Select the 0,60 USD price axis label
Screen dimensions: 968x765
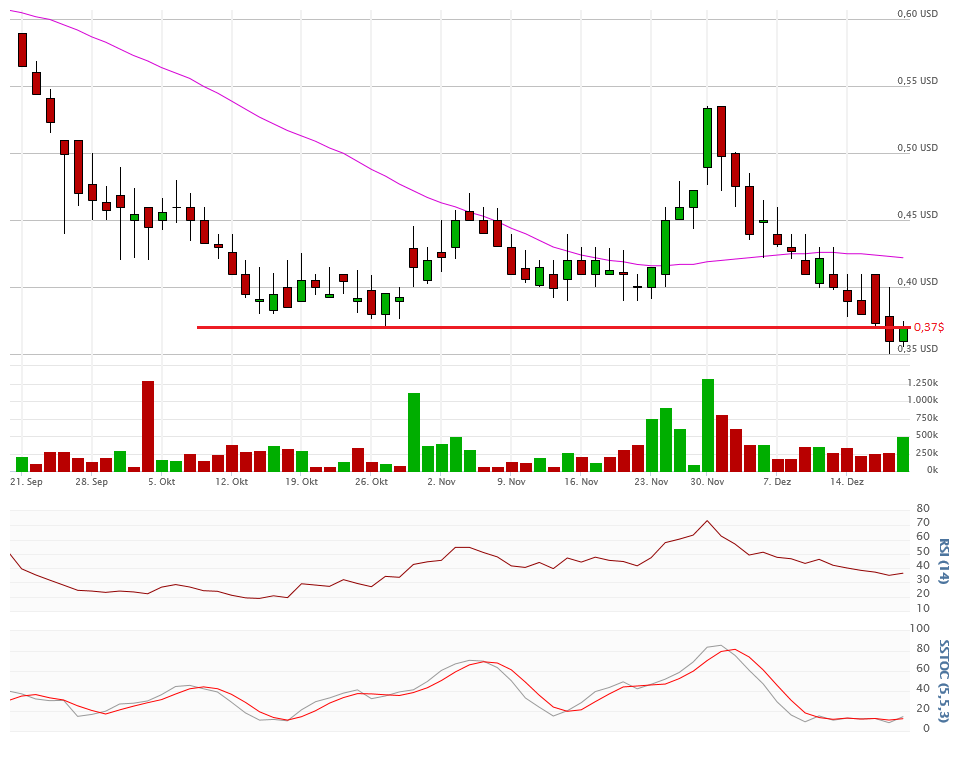pyautogui.click(x=917, y=14)
